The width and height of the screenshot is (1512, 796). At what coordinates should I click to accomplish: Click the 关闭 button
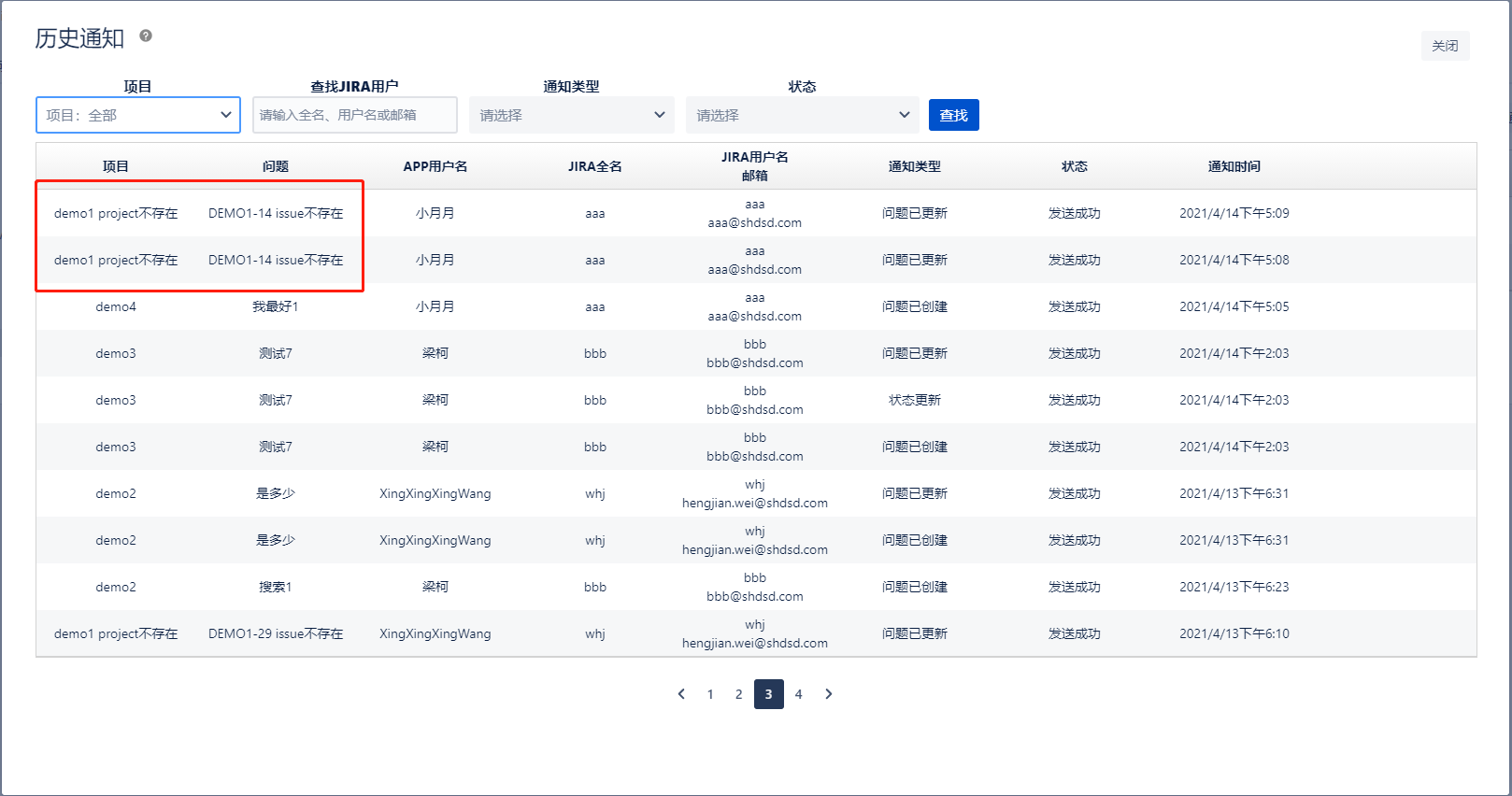tap(1444, 46)
